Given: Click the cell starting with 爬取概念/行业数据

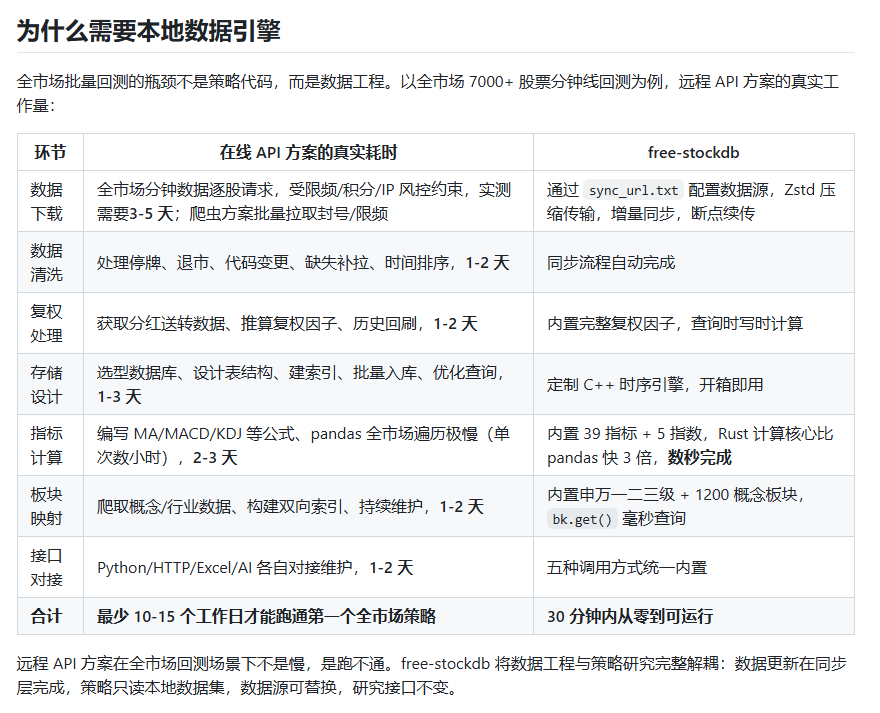Looking at the screenshot, I should pyautogui.click(x=308, y=506).
